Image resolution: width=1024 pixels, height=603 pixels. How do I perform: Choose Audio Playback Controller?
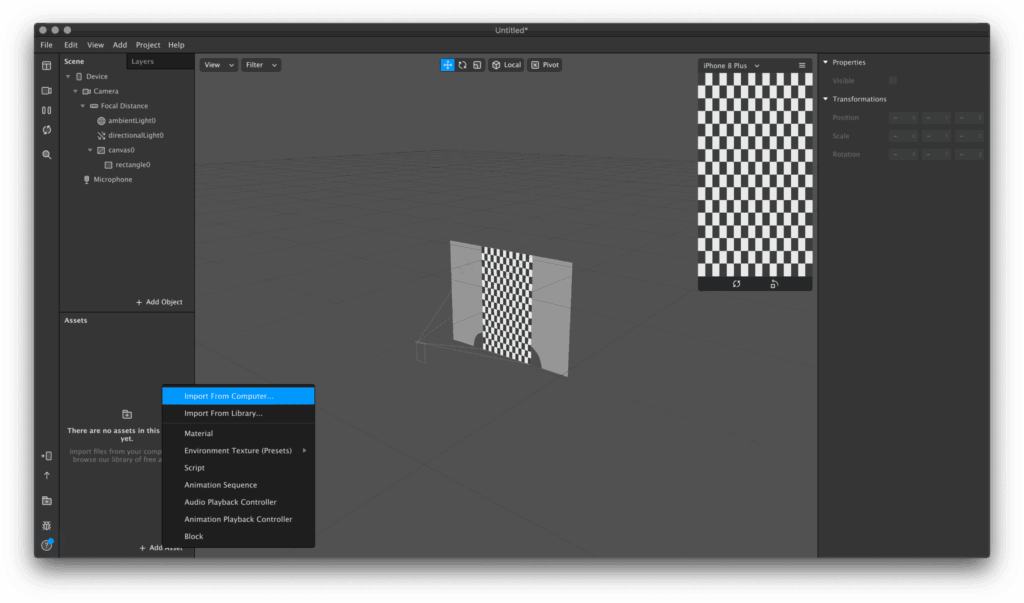(239, 502)
